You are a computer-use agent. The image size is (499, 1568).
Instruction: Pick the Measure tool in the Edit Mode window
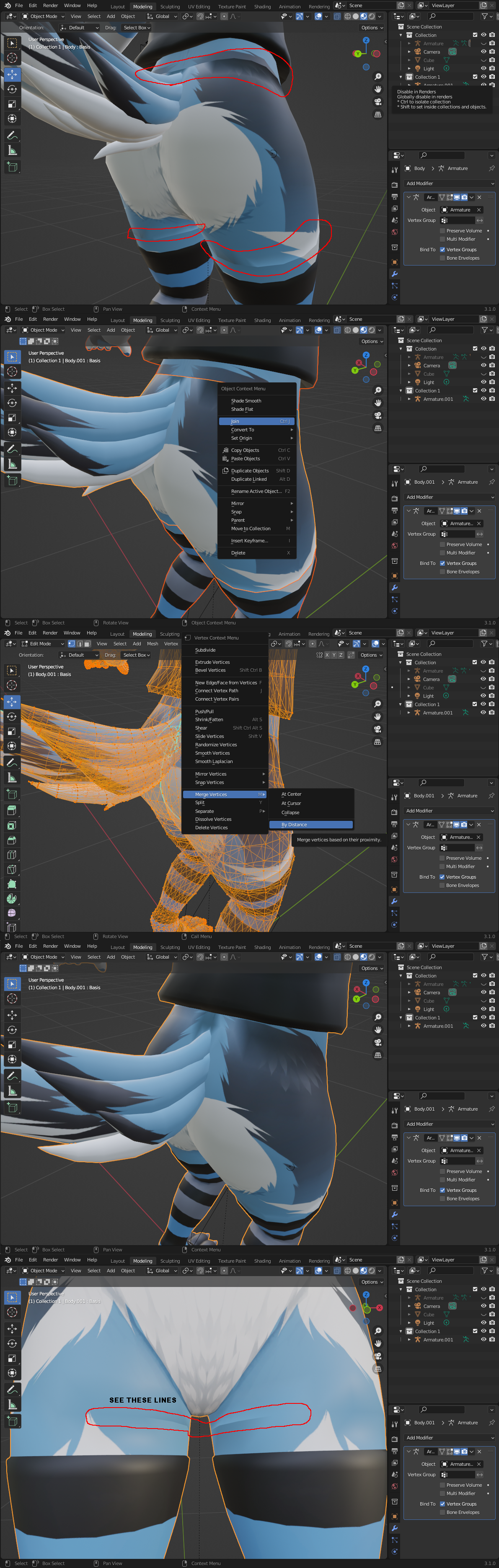click(12, 777)
